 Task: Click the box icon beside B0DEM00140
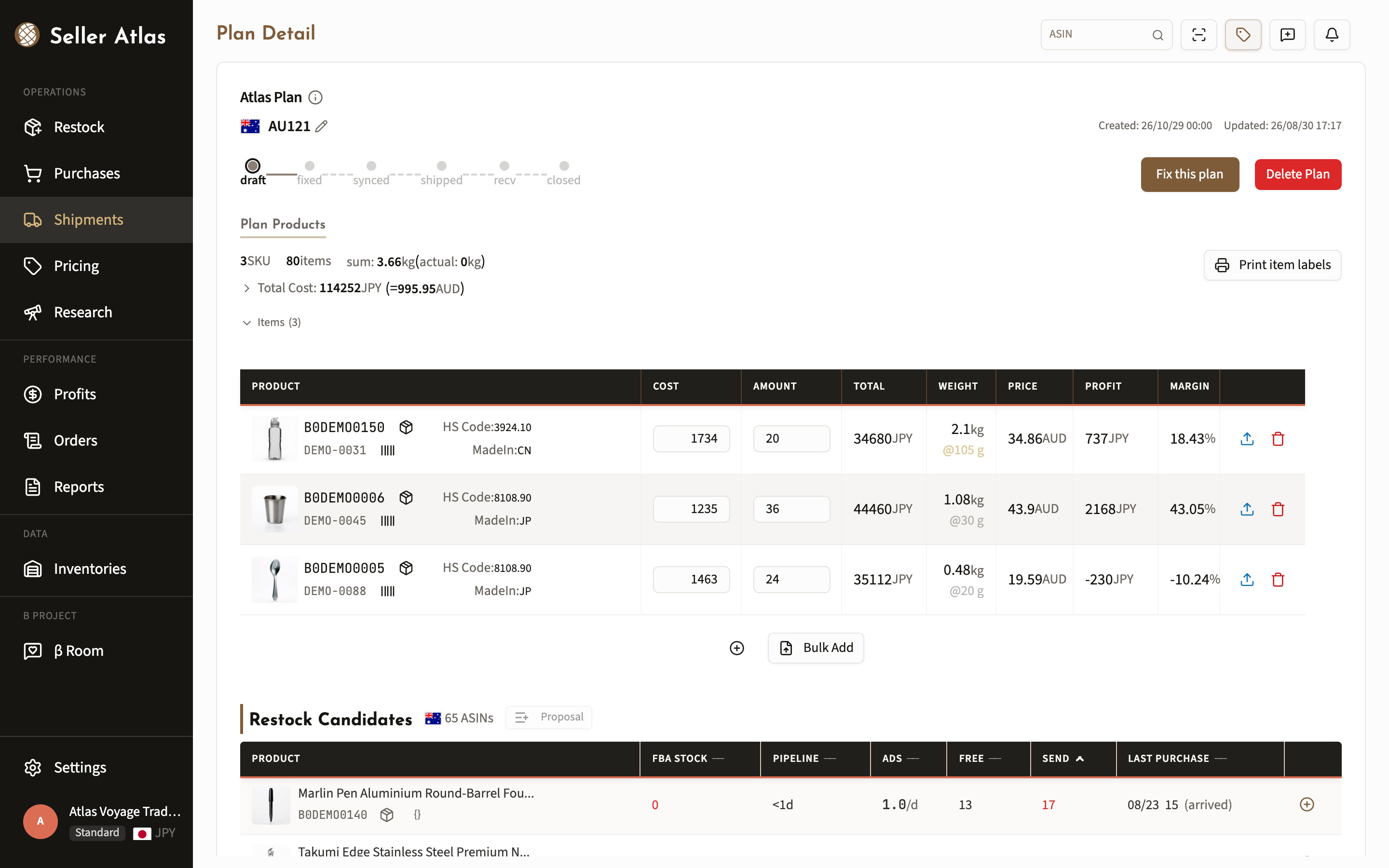pos(387,814)
